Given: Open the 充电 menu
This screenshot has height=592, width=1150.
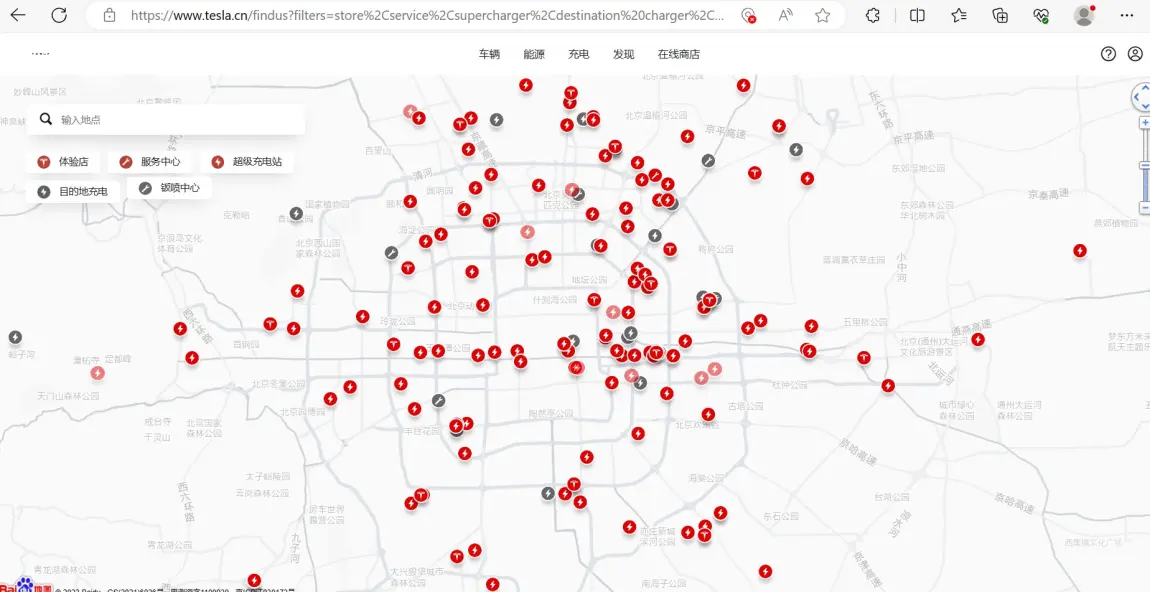Looking at the screenshot, I should click(x=579, y=54).
